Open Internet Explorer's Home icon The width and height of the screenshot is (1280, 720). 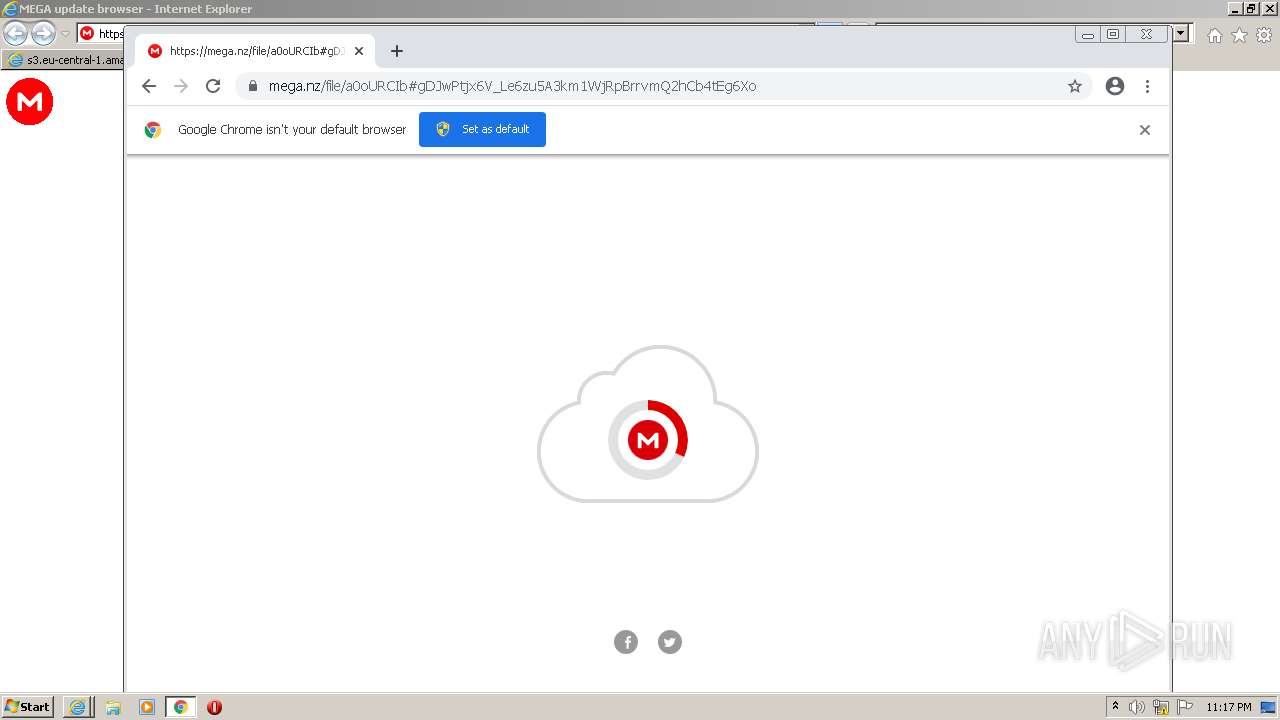[1214, 36]
